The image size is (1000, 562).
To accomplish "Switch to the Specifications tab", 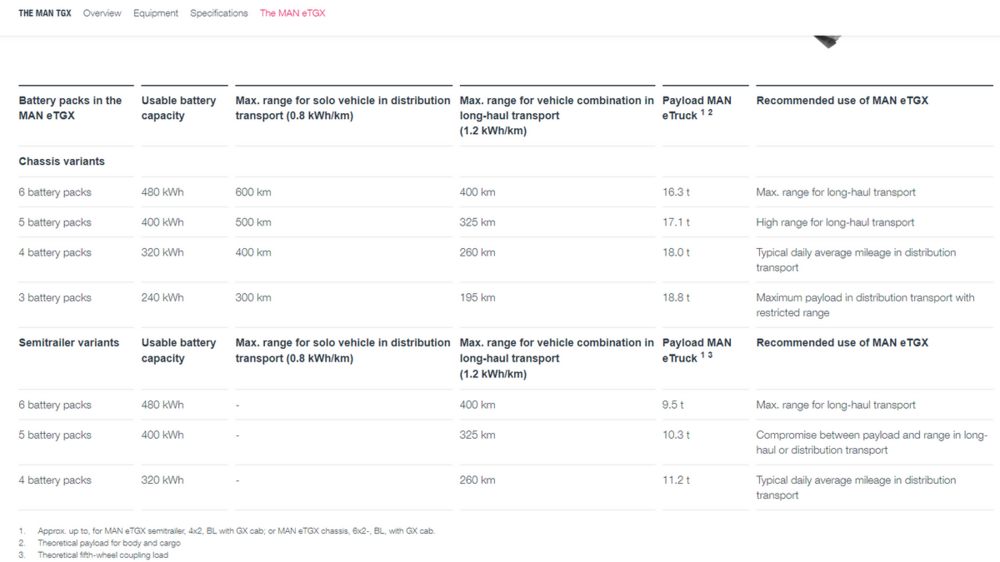I will tap(219, 13).
